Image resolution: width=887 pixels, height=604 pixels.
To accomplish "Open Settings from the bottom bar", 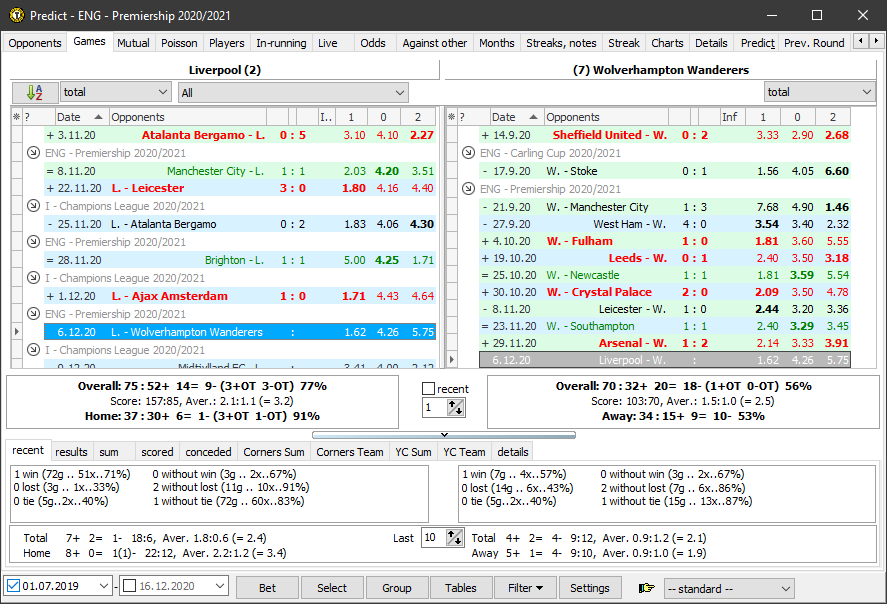I will coord(589,588).
